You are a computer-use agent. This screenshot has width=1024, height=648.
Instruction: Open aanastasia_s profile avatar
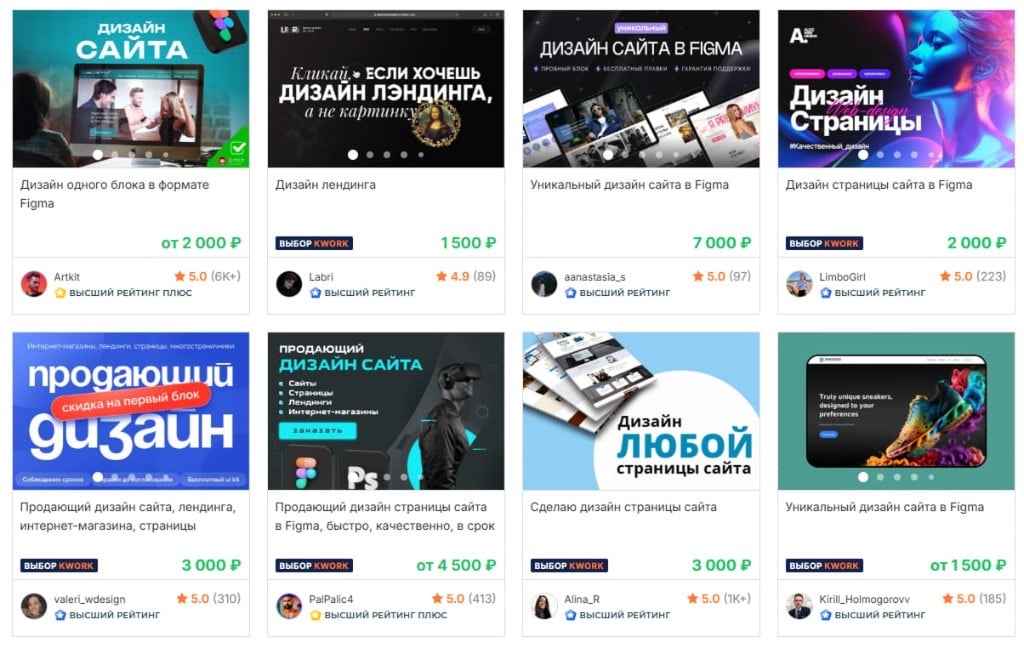[544, 284]
